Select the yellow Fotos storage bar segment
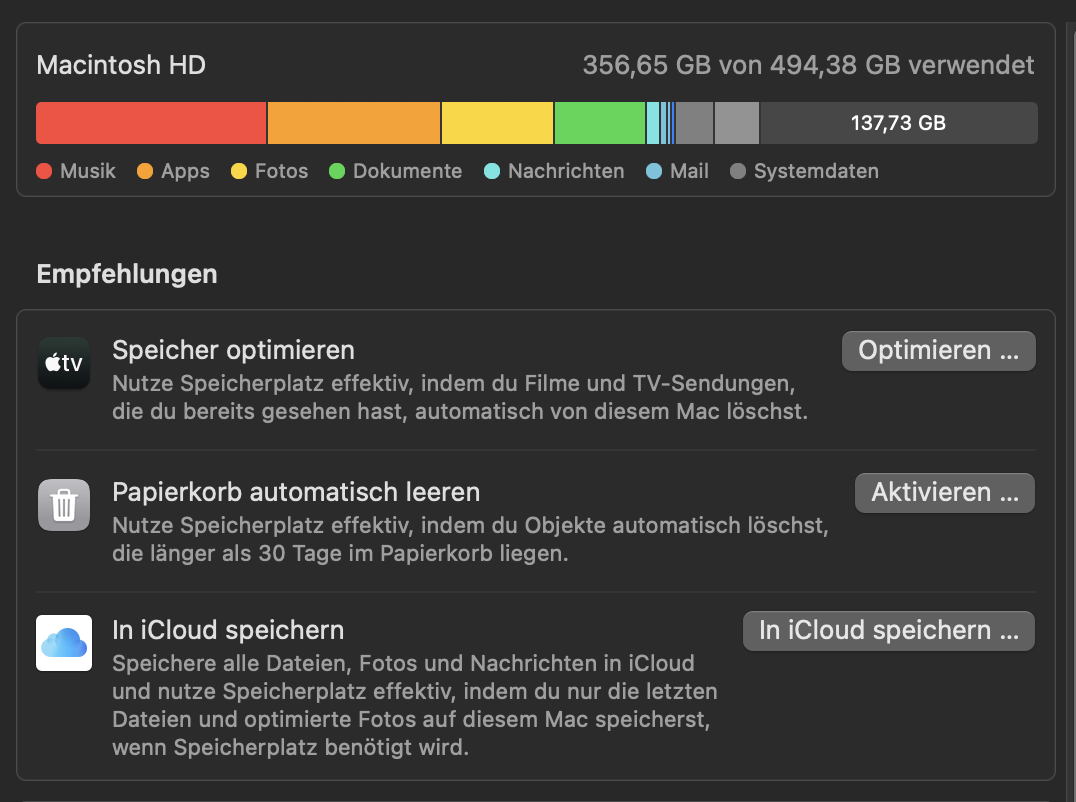The height and width of the screenshot is (802, 1076). coord(498,123)
